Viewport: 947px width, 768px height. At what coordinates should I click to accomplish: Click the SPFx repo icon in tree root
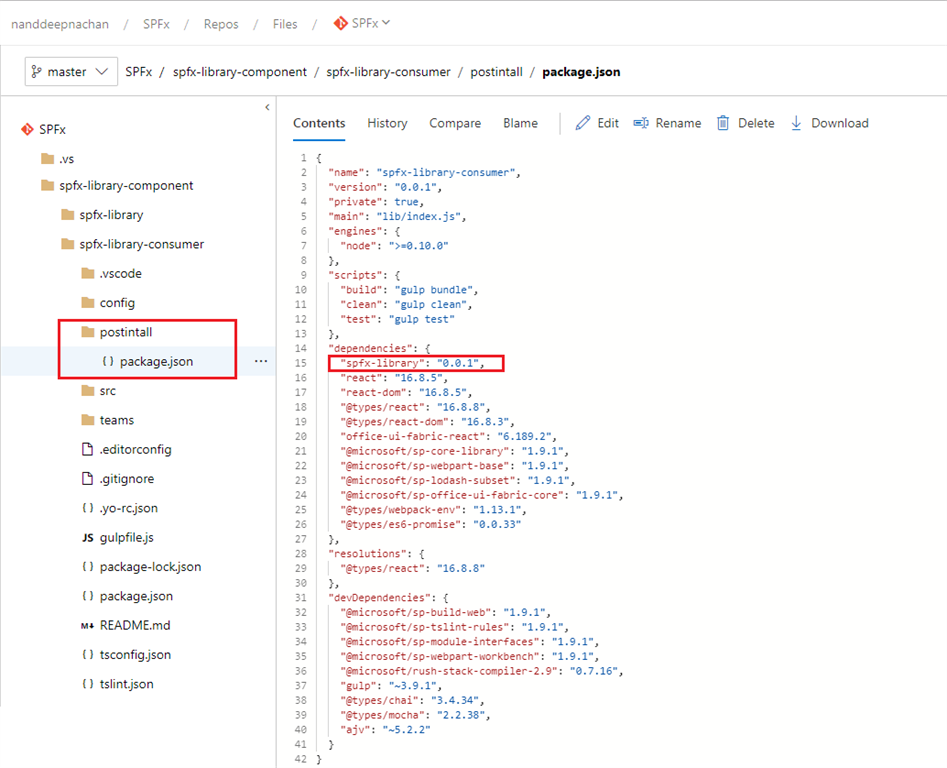coord(27,129)
